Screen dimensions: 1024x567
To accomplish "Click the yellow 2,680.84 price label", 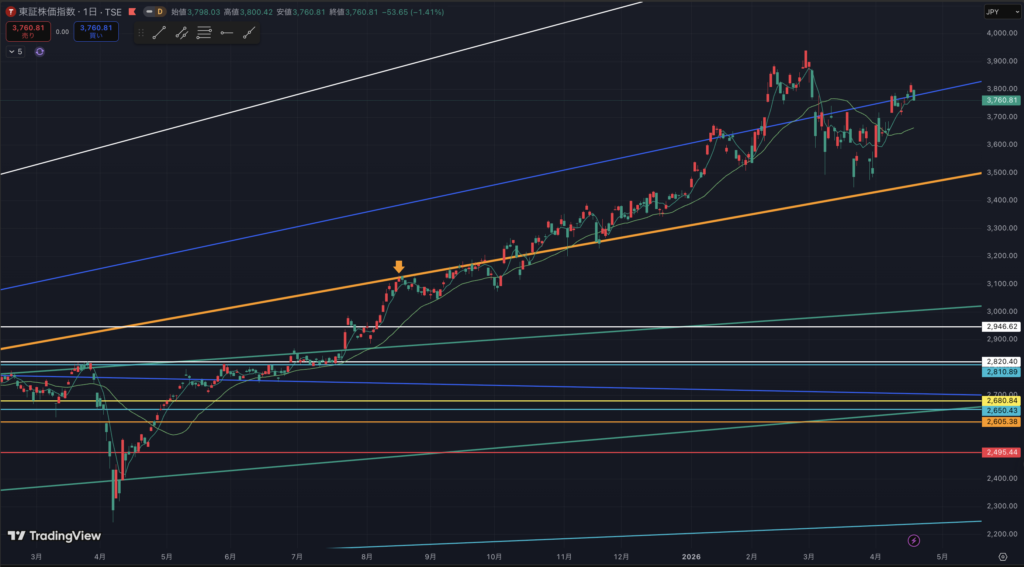I will [x=1000, y=401].
